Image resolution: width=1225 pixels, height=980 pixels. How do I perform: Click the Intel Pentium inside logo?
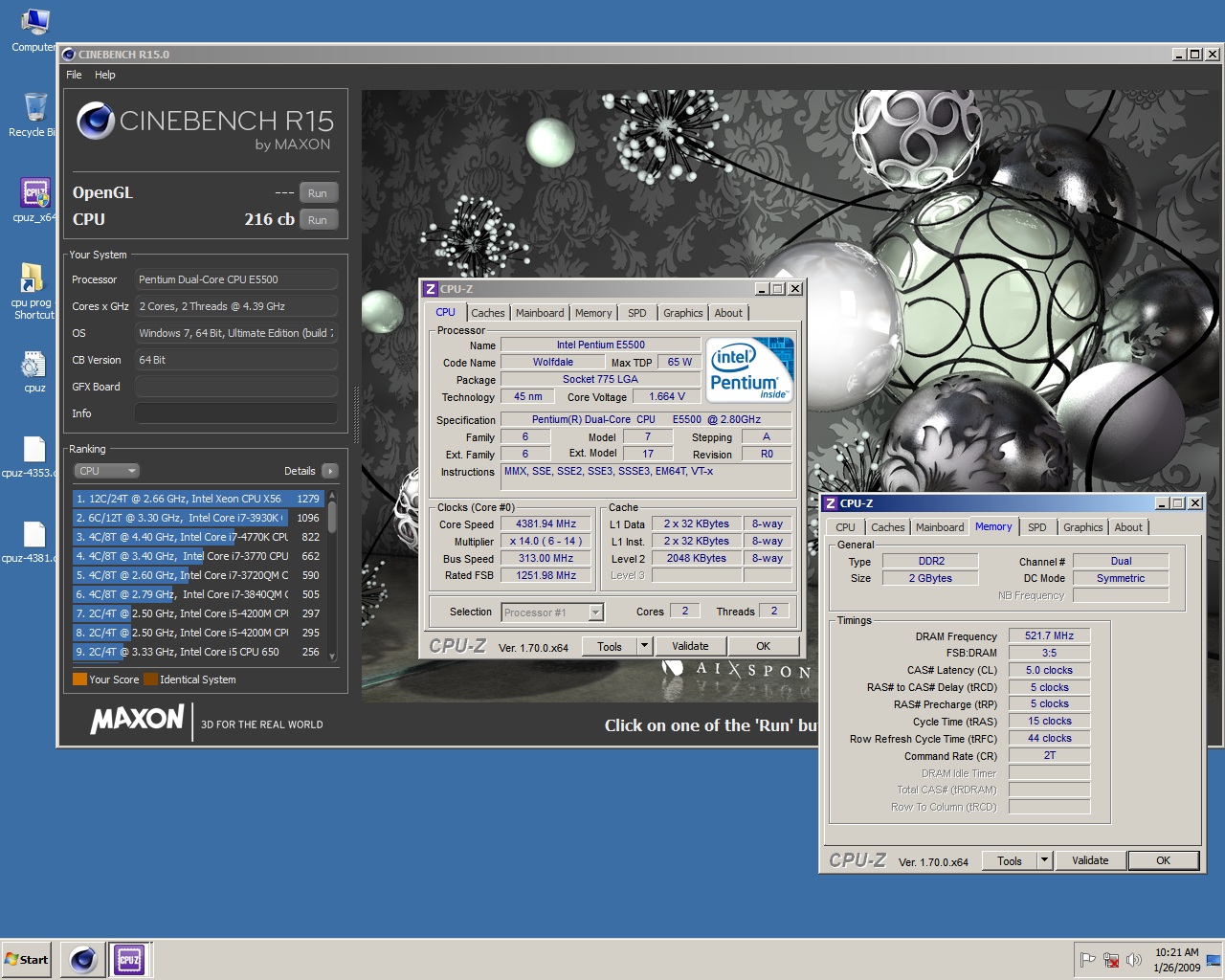[x=749, y=369]
